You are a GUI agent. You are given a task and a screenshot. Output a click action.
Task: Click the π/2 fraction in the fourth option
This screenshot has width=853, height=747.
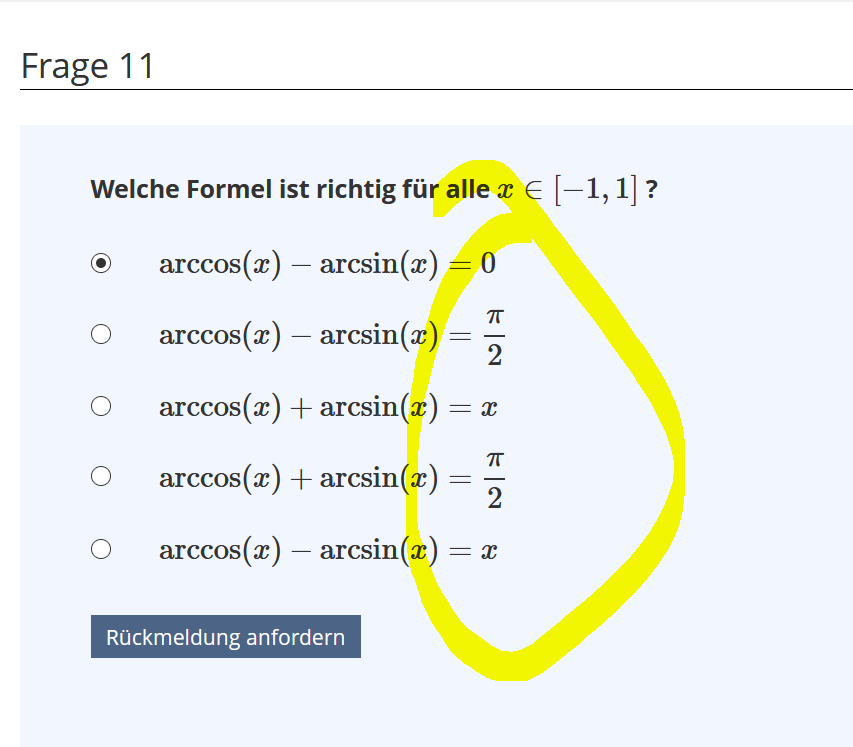[494, 478]
